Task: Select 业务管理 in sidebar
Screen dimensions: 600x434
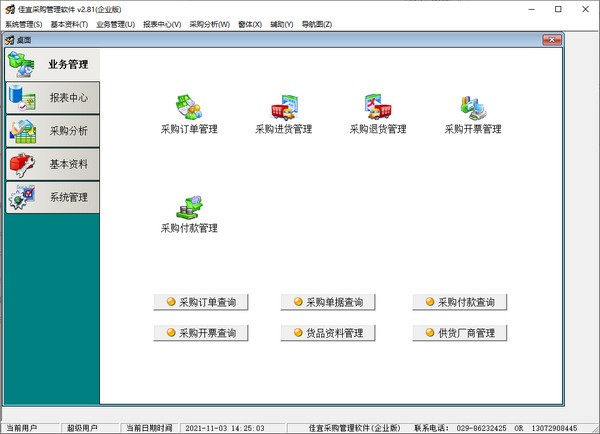Action: 52,65
